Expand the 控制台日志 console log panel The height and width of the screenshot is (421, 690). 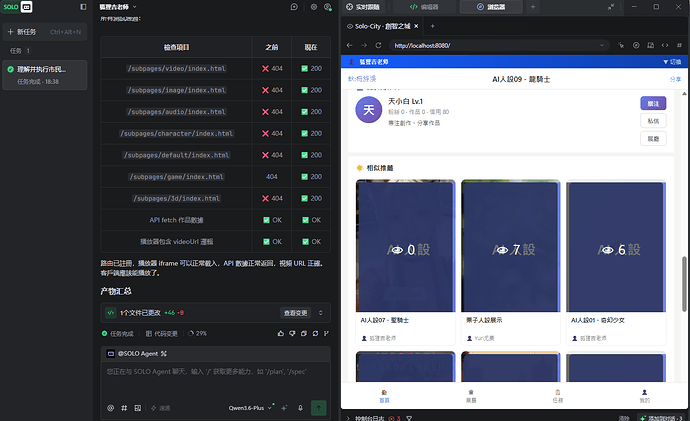348,418
